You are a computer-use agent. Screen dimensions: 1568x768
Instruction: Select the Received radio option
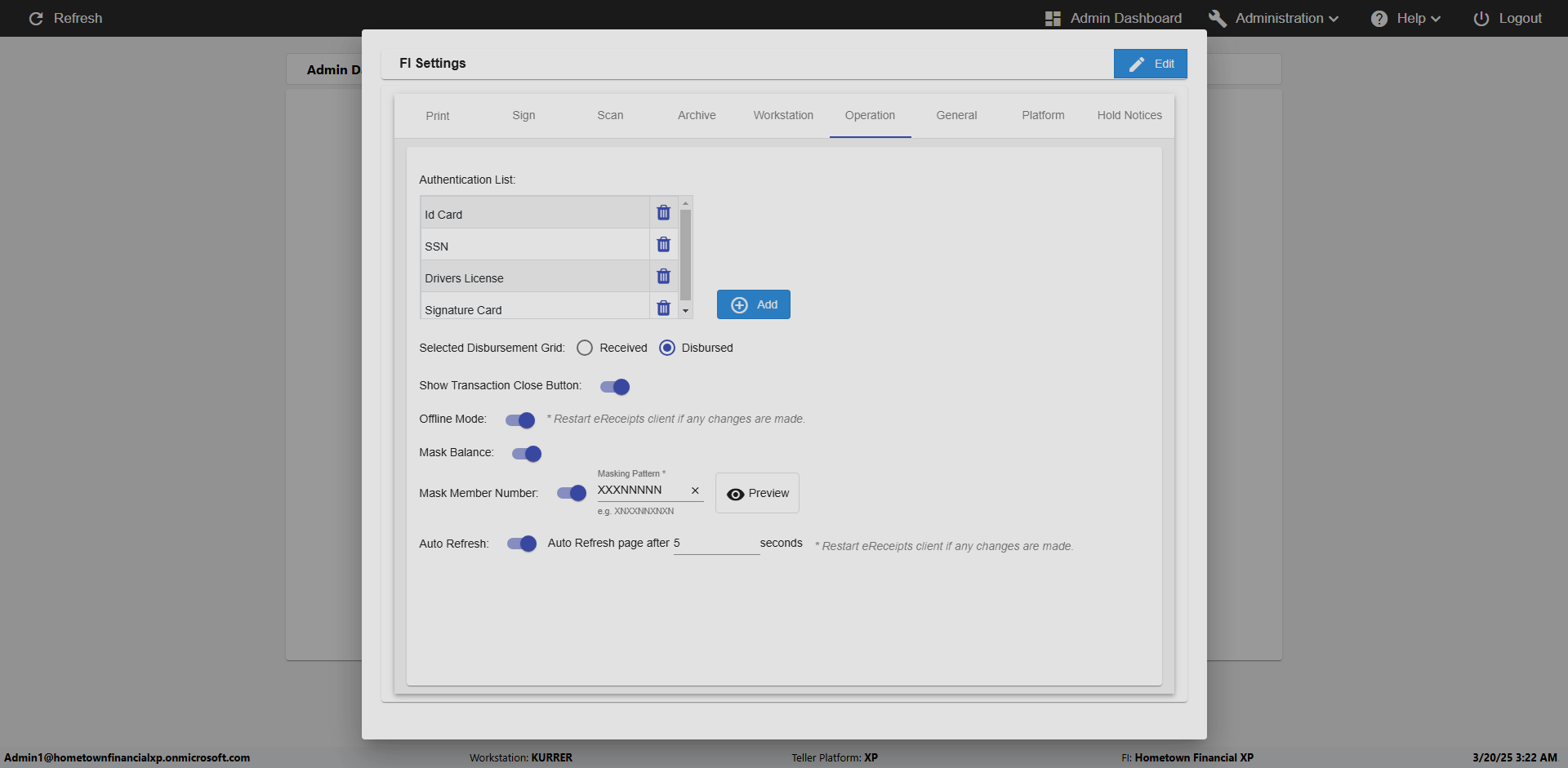(x=585, y=348)
